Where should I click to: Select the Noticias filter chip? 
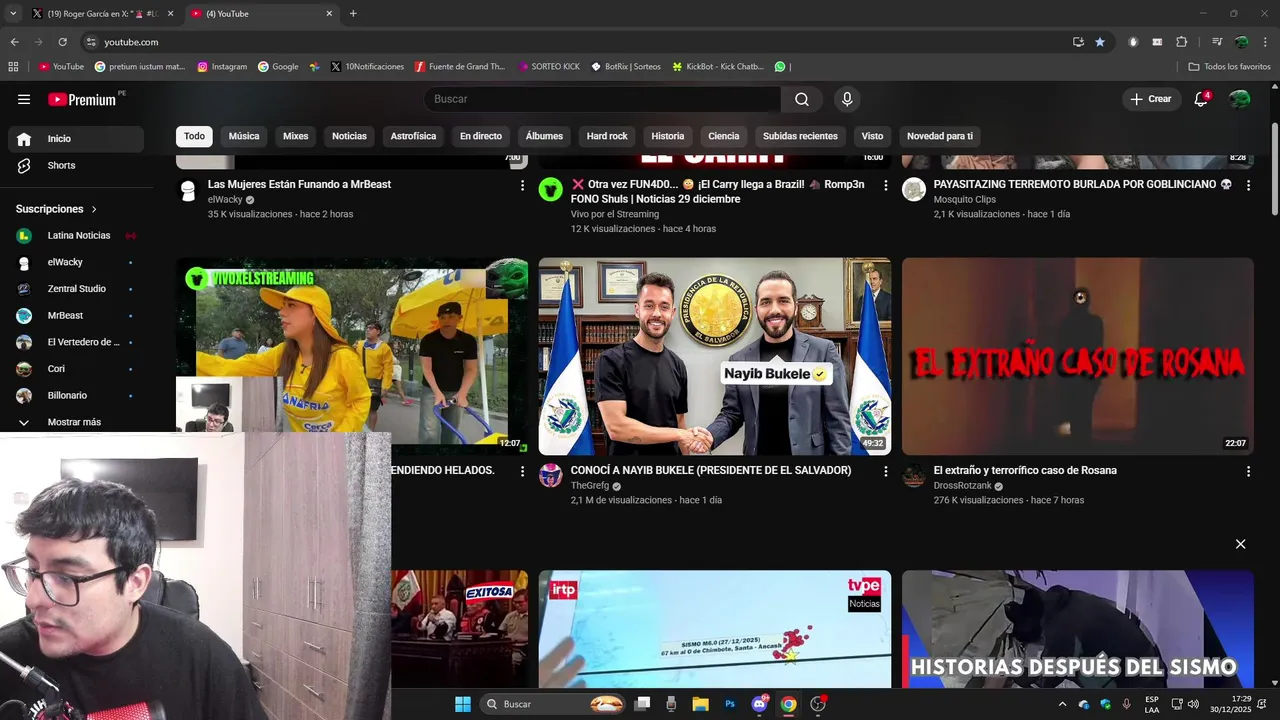[349, 136]
